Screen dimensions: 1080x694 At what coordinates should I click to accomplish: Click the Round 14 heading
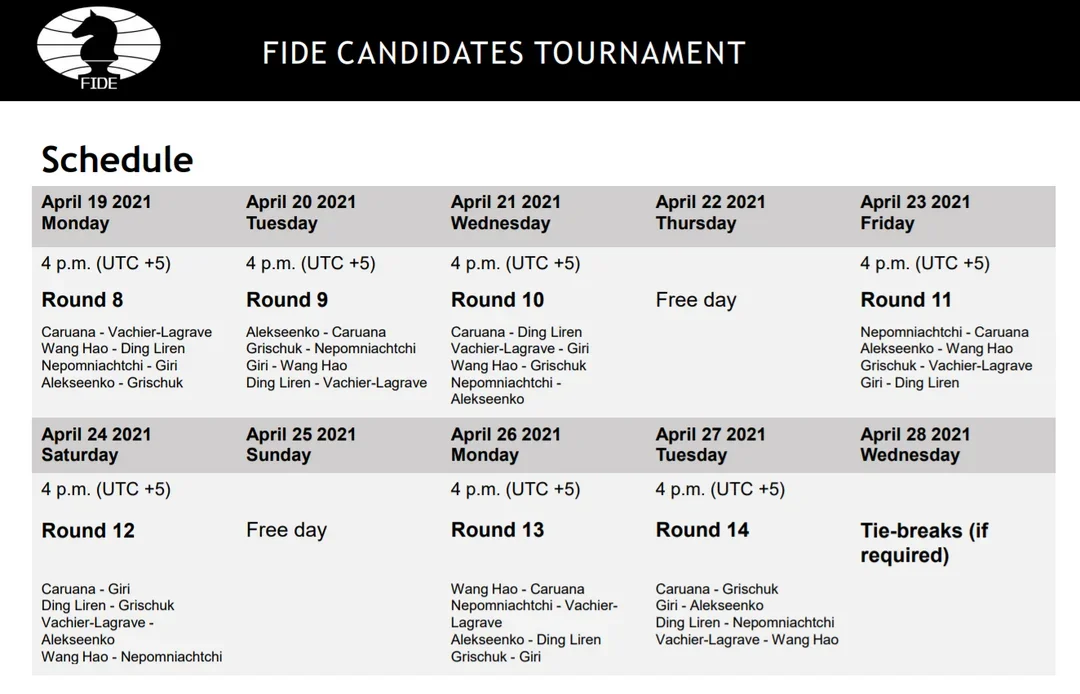[702, 530]
